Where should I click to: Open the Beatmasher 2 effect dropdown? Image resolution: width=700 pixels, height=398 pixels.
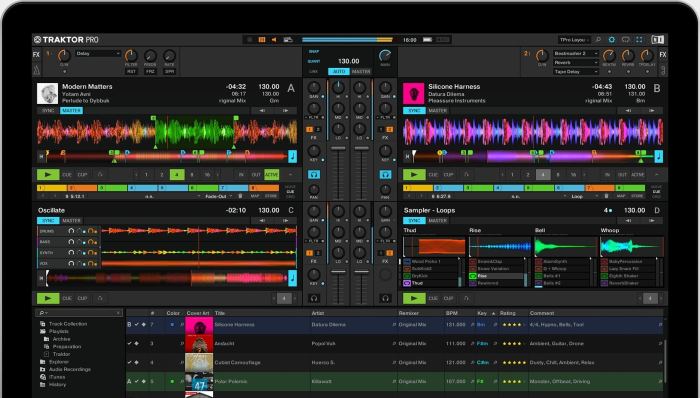point(576,54)
